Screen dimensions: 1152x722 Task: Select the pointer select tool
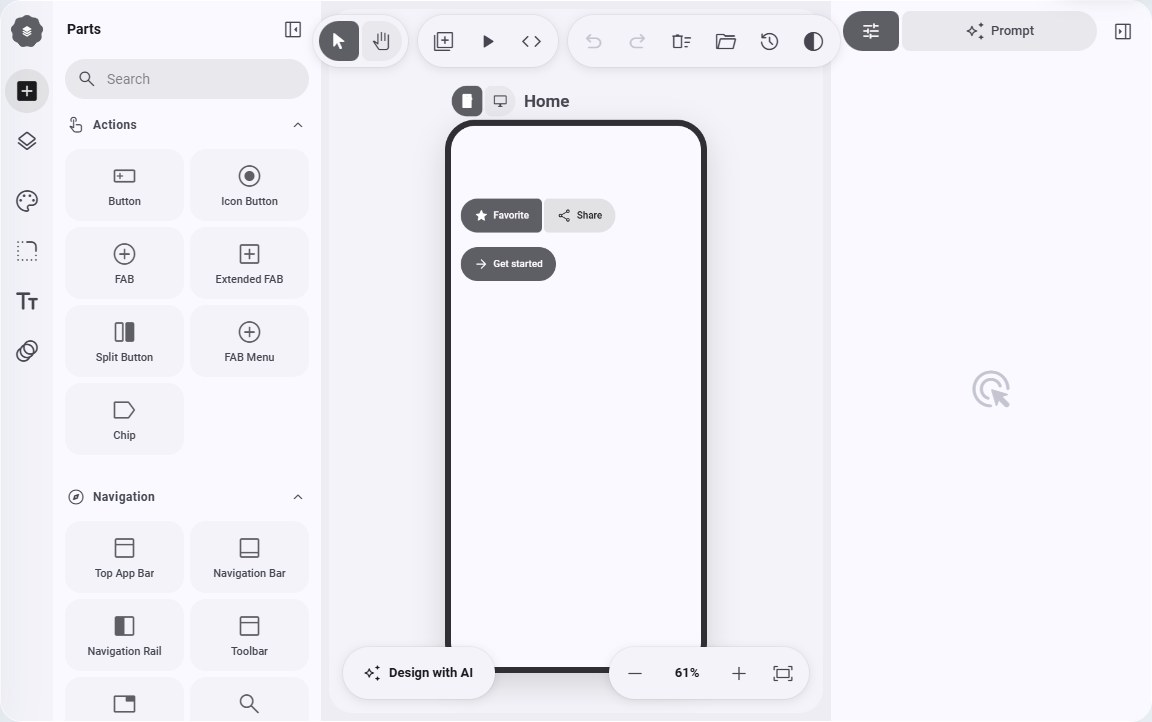click(339, 41)
